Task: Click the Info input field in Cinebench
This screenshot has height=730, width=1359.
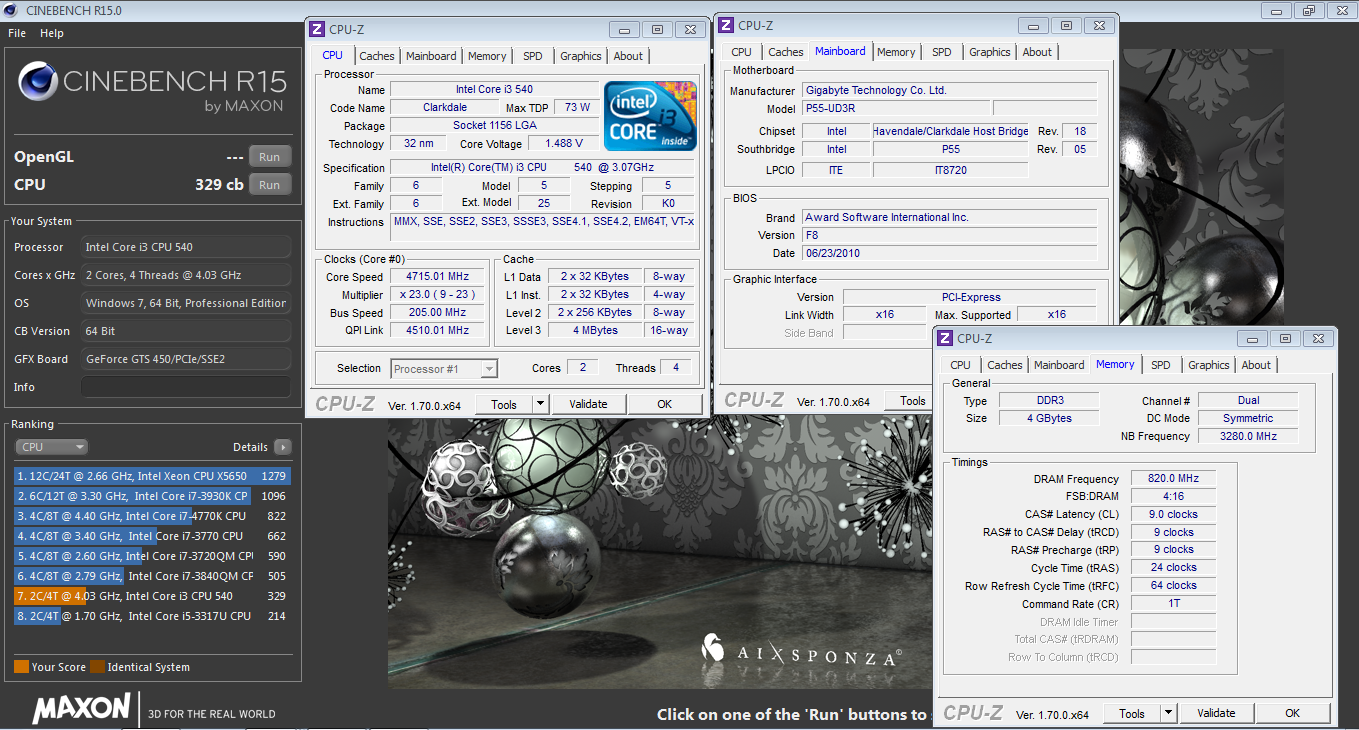Action: point(186,387)
